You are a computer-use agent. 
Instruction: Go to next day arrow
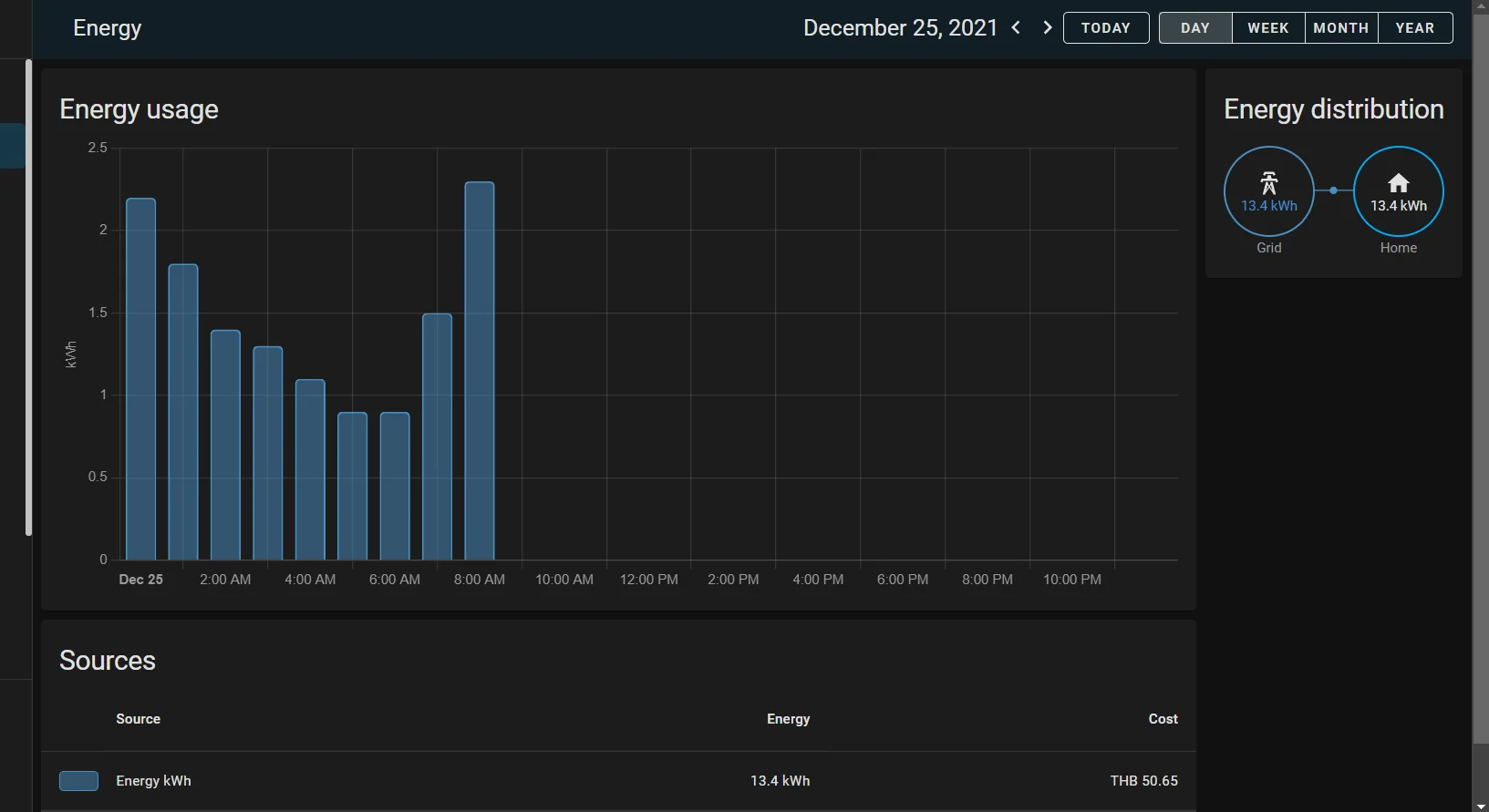pos(1048,28)
